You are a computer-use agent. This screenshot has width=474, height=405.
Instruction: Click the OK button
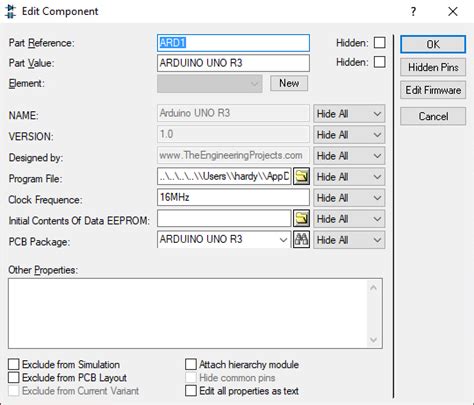click(x=433, y=44)
